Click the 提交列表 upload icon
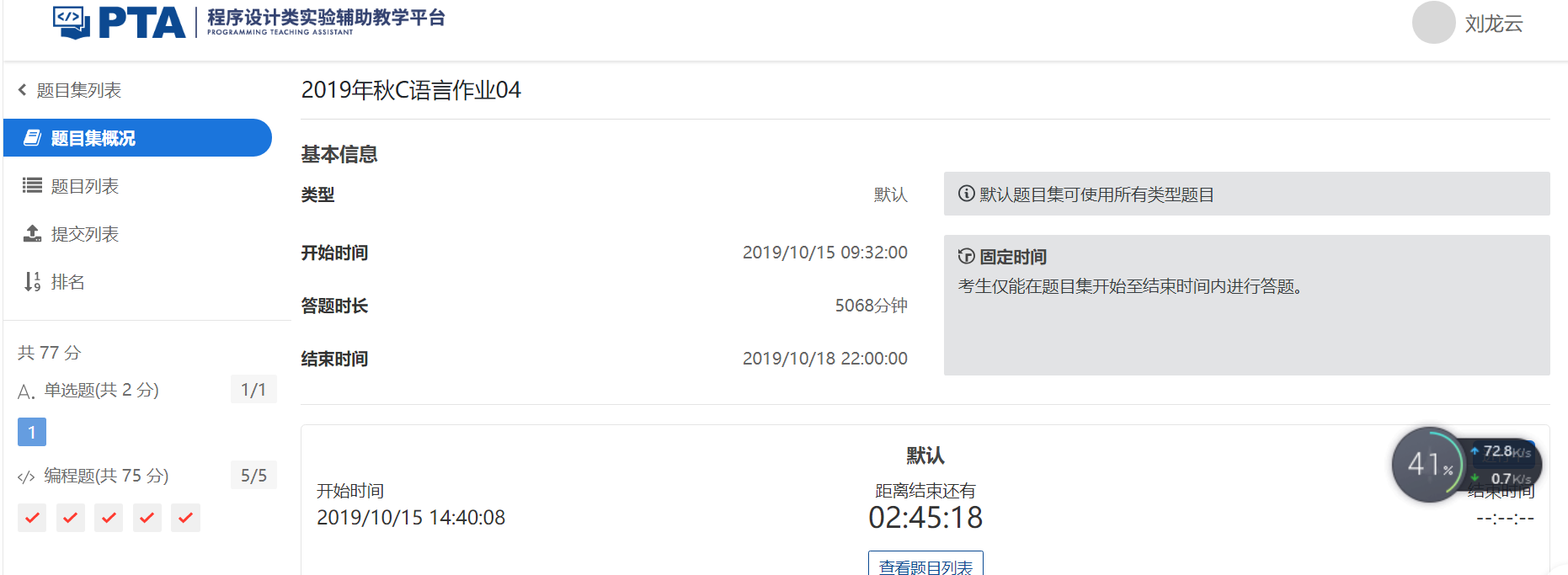 [x=32, y=234]
